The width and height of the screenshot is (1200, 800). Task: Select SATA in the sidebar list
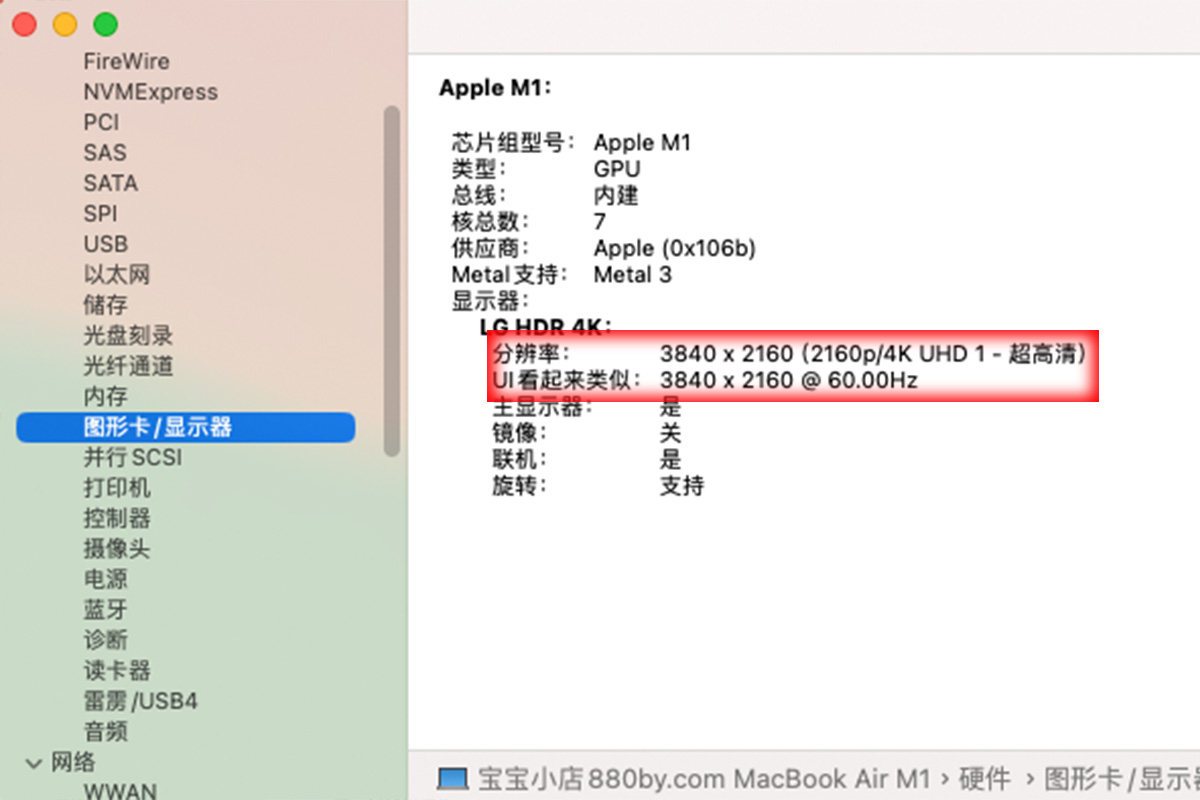click(110, 183)
